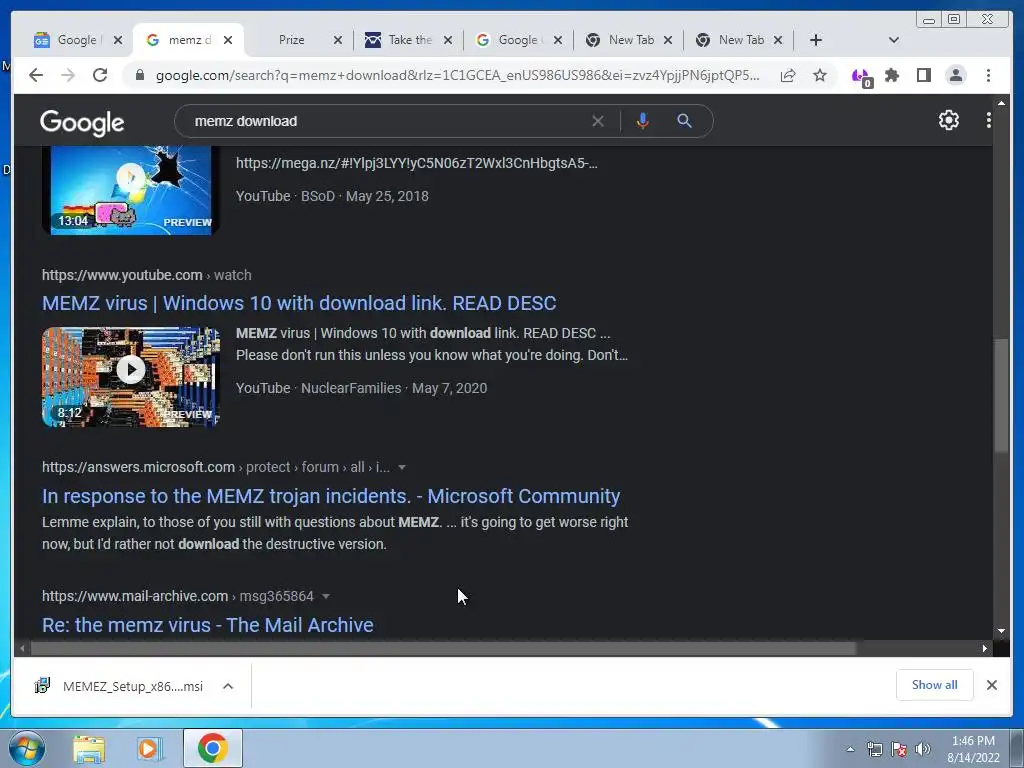
Task: Open the taskbar clock and date
Action: pos(973,749)
